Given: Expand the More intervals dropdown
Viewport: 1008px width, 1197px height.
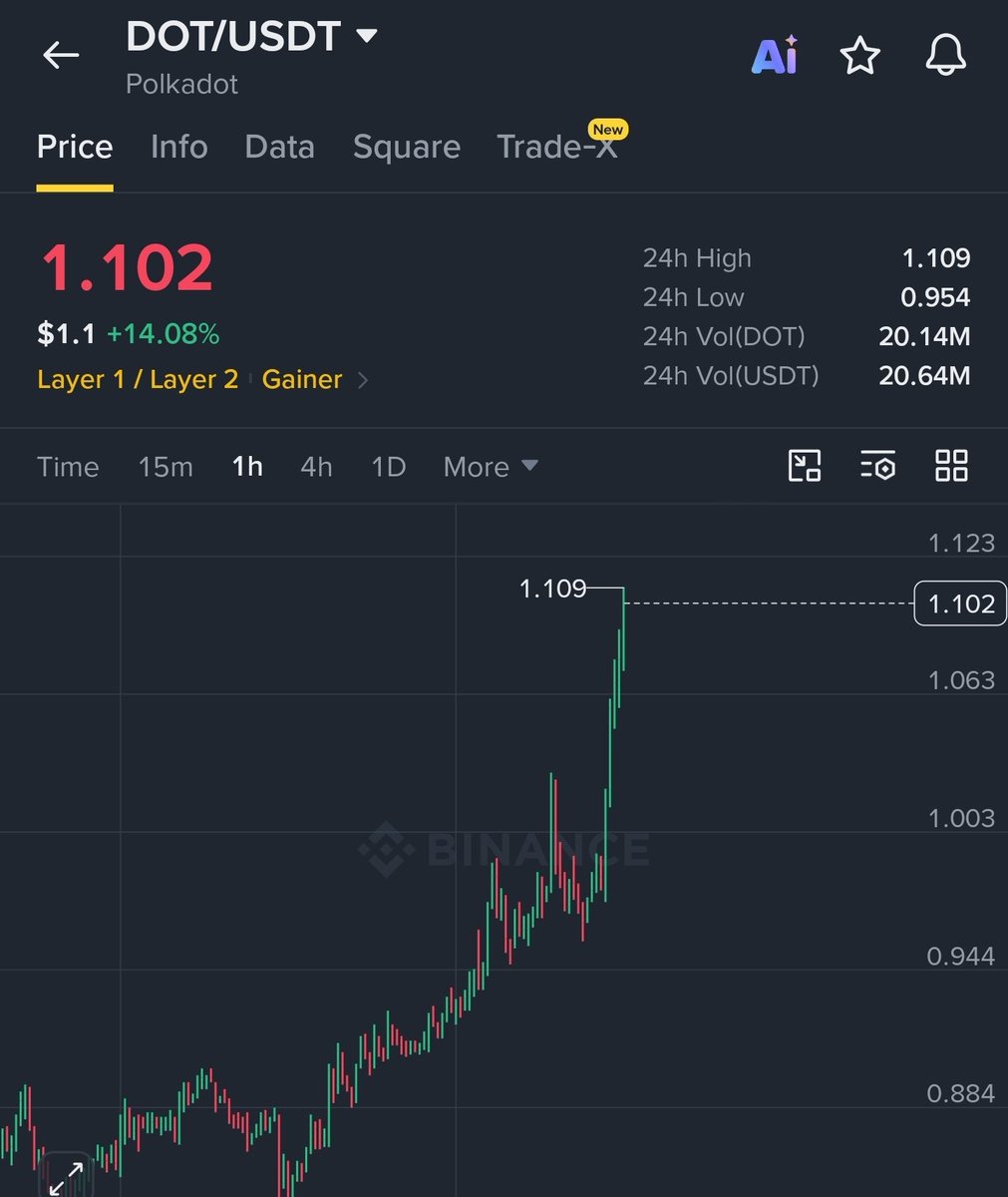Looking at the screenshot, I should click(491, 467).
